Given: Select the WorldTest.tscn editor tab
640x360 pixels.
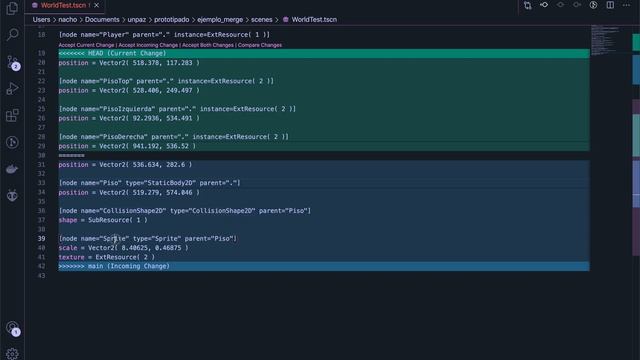Looking at the screenshot, I should click(63, 5).
